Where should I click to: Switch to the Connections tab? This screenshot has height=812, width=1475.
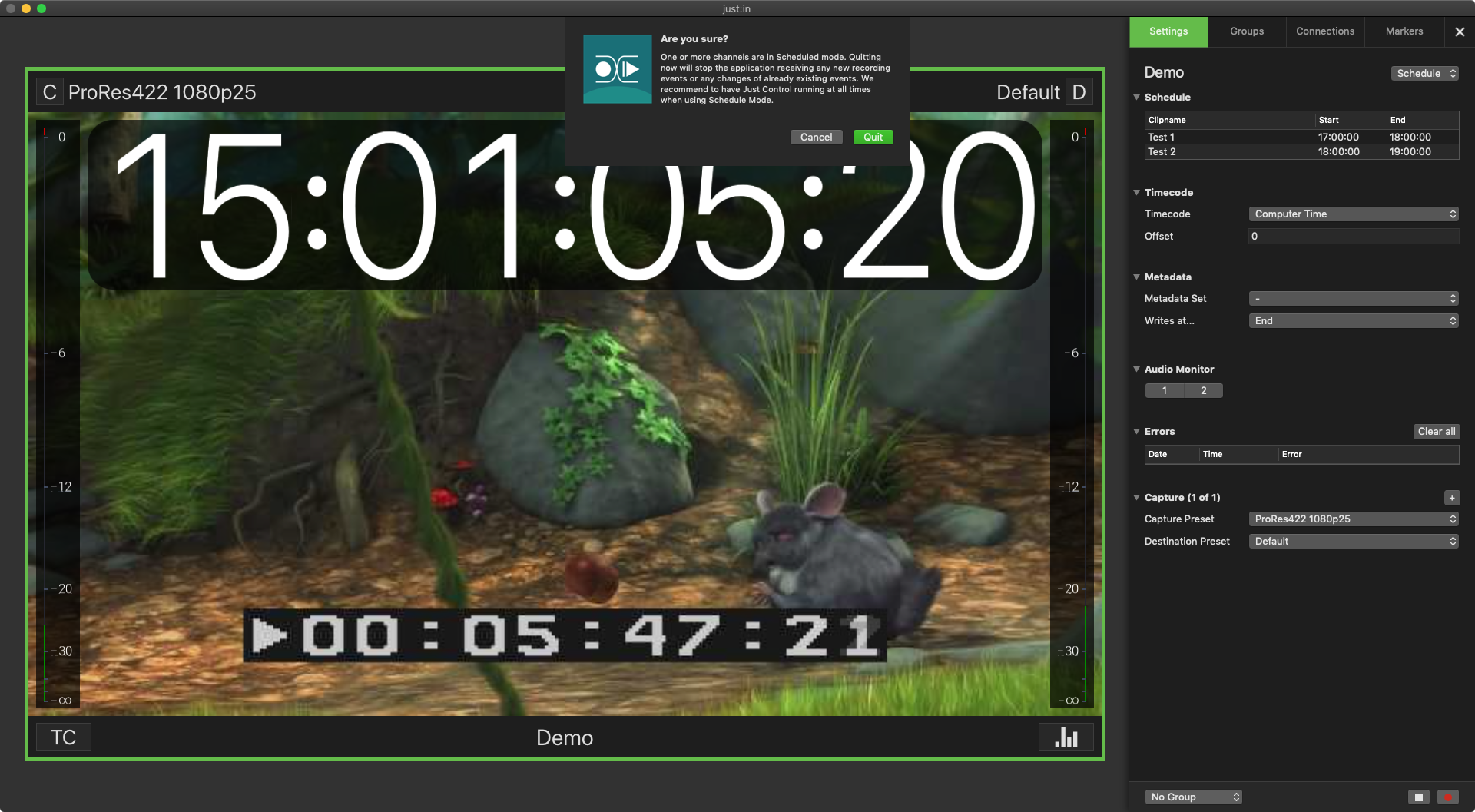(1325, 31)
